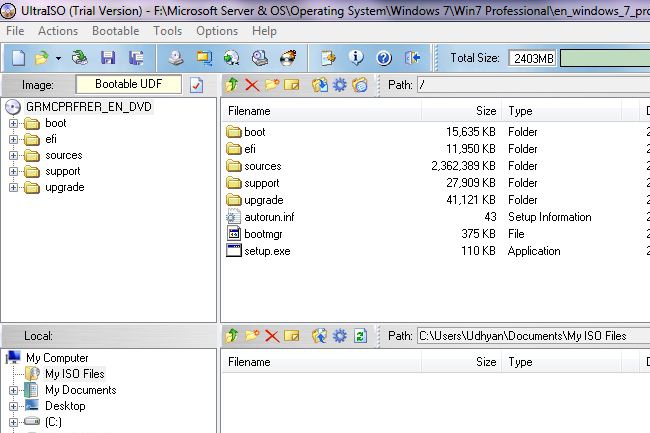
Task: Click the Make CD/DVD Image drive icon
Action: [176, 58]
